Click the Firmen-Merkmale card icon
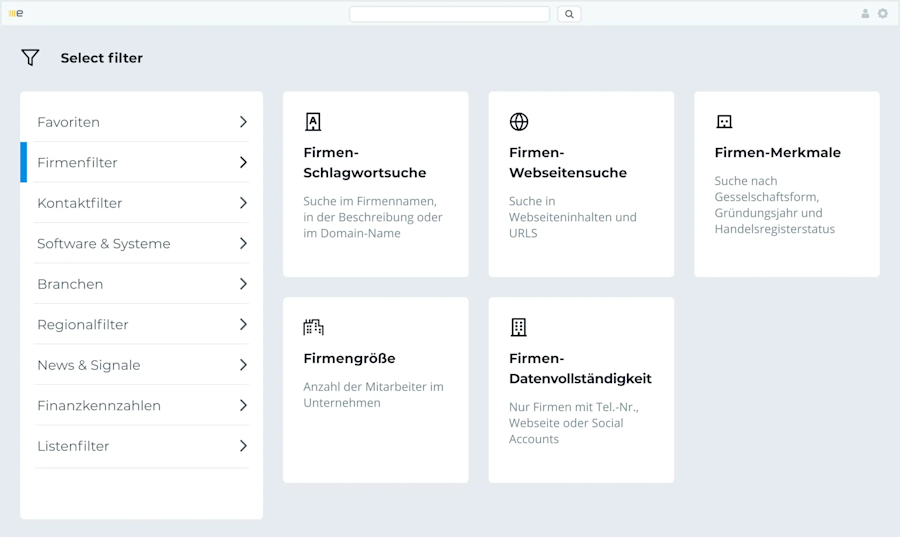This screenshot has width=900, height=537. pos(724,122)
